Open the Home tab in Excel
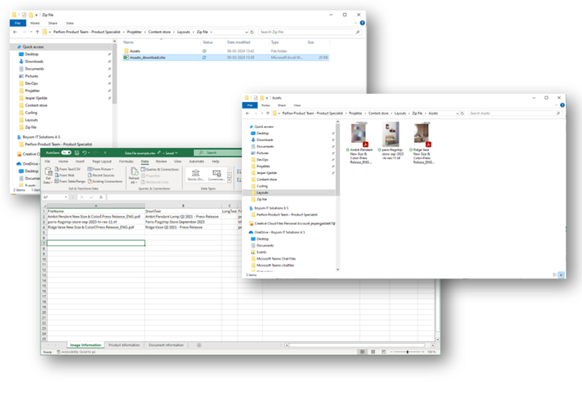Viewport: 582px width, 393px height. coord(63,161)
